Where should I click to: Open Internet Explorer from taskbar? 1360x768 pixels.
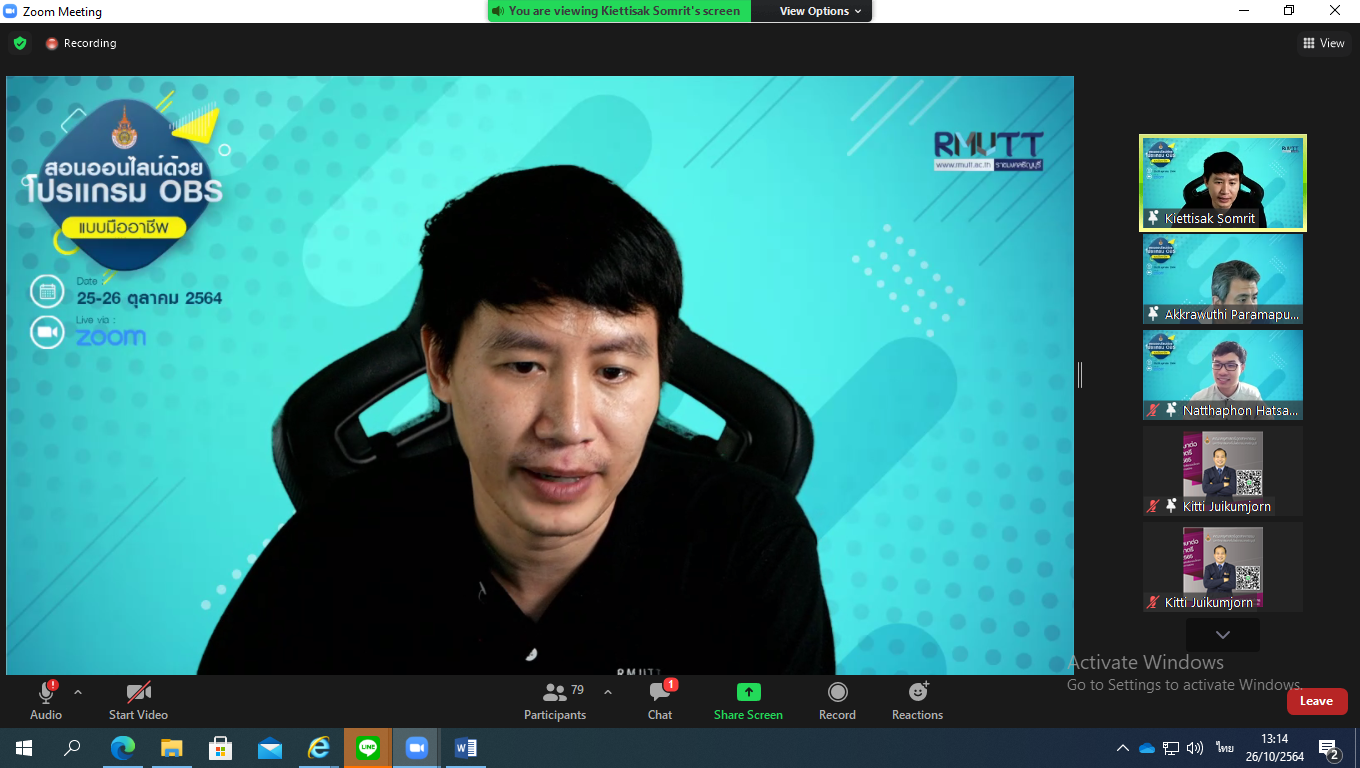[318, 748]
